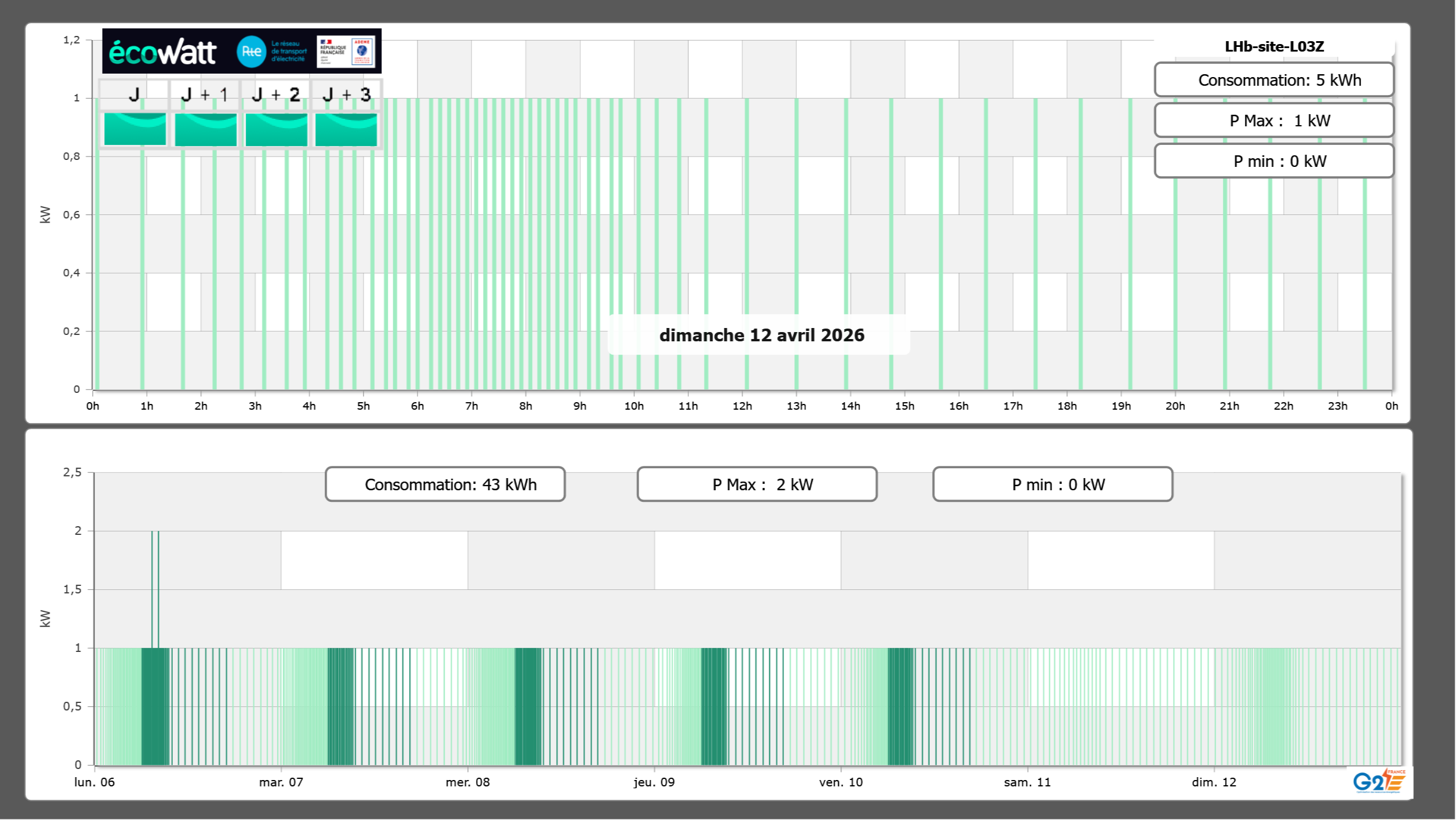Click the G2E France logo
Screen dimensions: 1456x820
pos(1379,781)
